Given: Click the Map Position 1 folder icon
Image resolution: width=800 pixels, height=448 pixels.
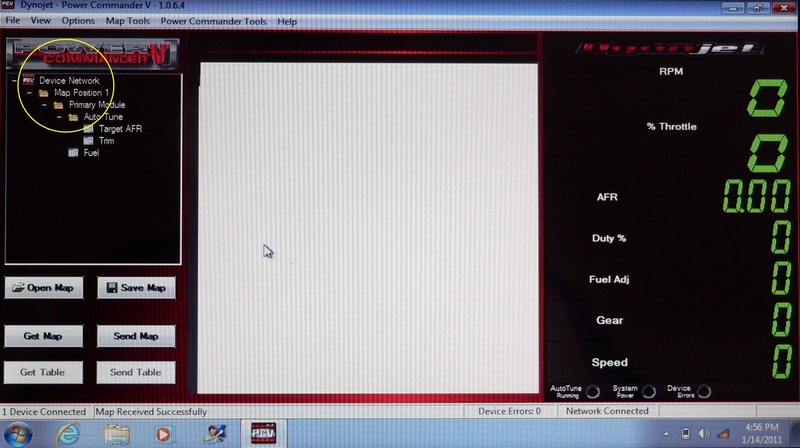Looking at the screenshot, I should [43, 92].
